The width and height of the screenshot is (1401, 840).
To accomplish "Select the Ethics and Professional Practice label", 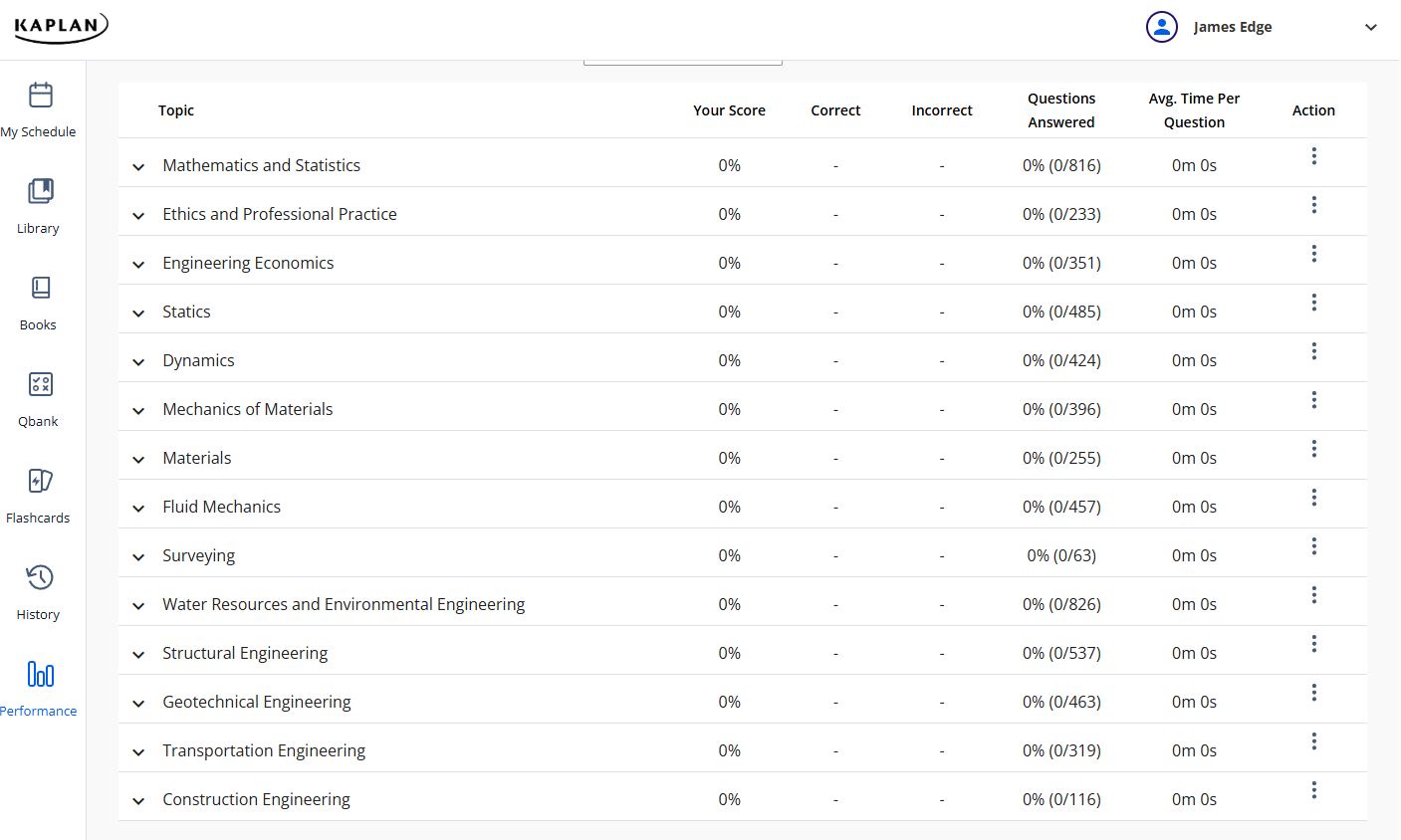I will 280,214.
